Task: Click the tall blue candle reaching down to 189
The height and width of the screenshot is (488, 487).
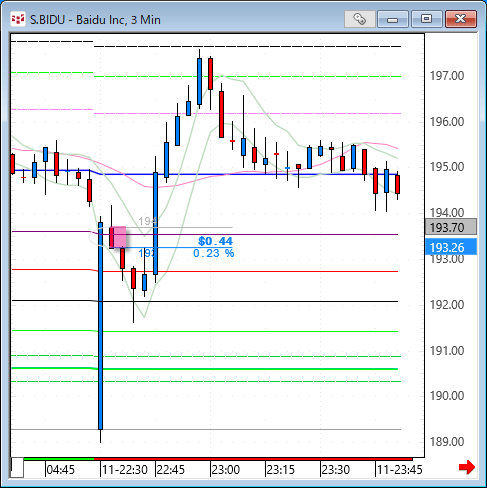Action: 100,326
